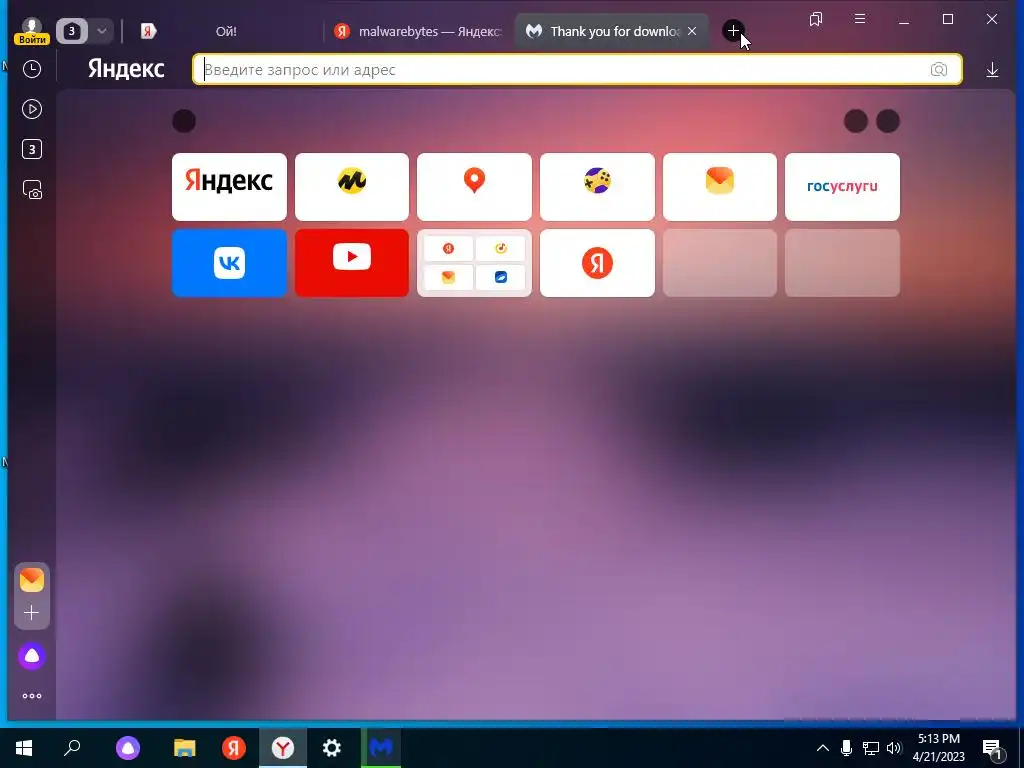
Task: Open the Yandex Games gamepad tile
Action: coord(597,187)
